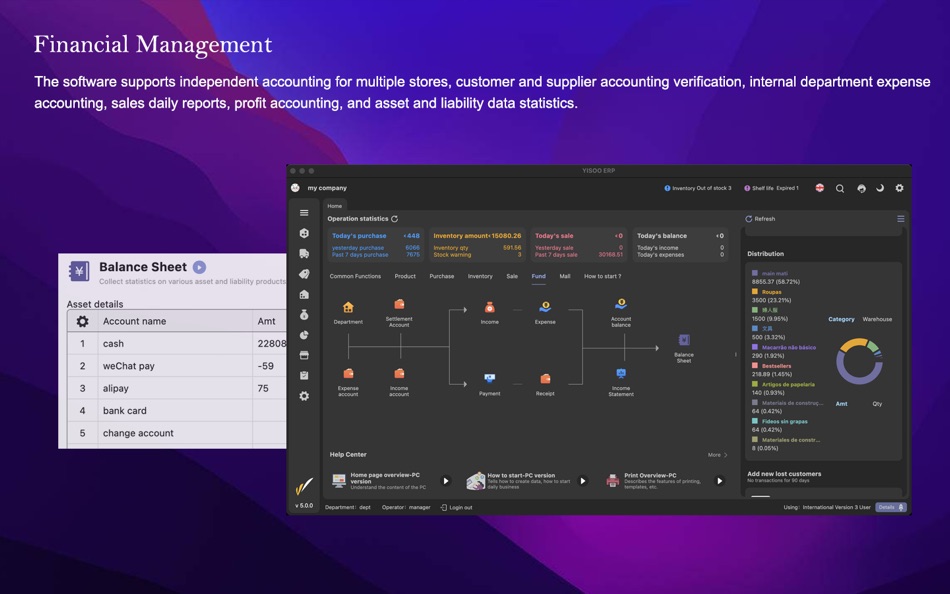Switch to the Common Functions tab
Image resolution: width=950 pixels, height=594 pixels.
tap(355, 276)
